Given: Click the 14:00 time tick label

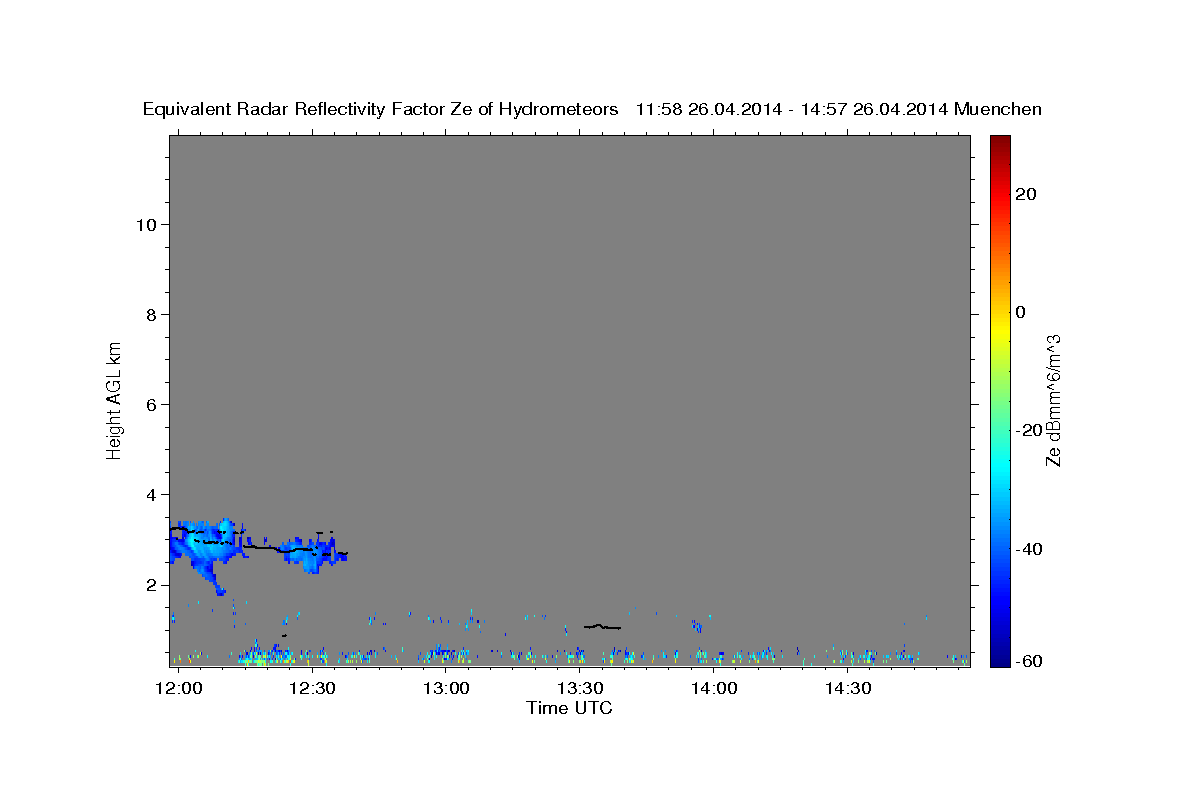Looking at the screenshot, I should click(x=714, y=688).
